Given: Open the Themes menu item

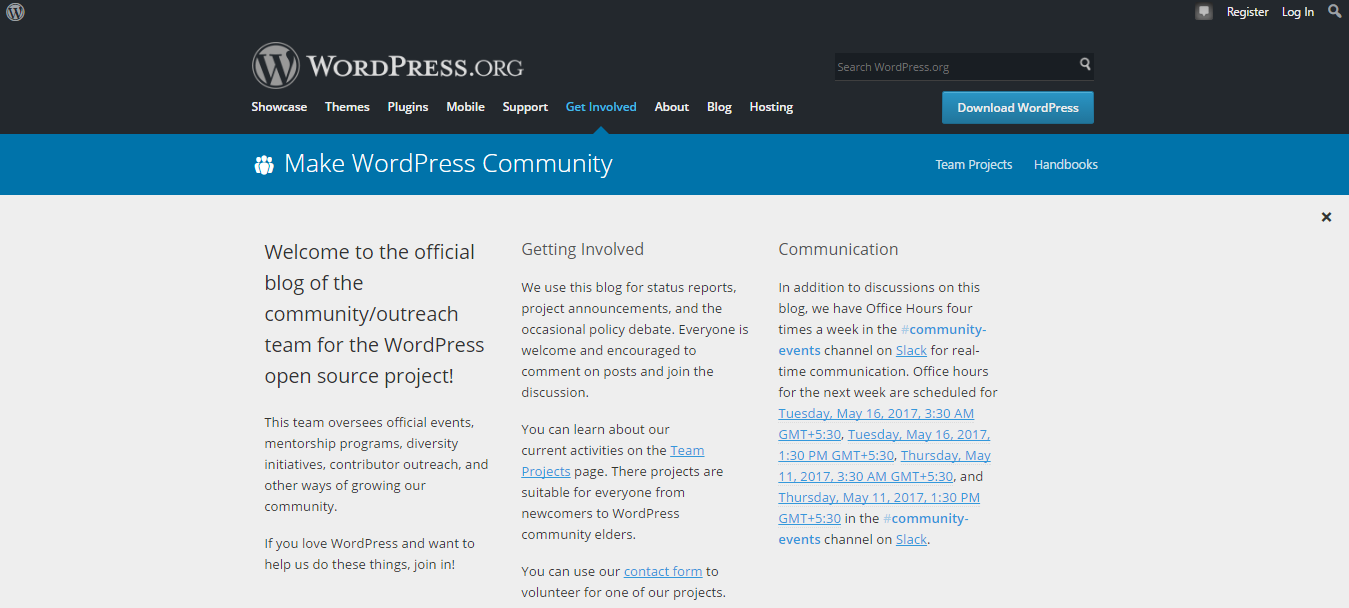Looking at the screenshot, I should (x=347, y=107).
